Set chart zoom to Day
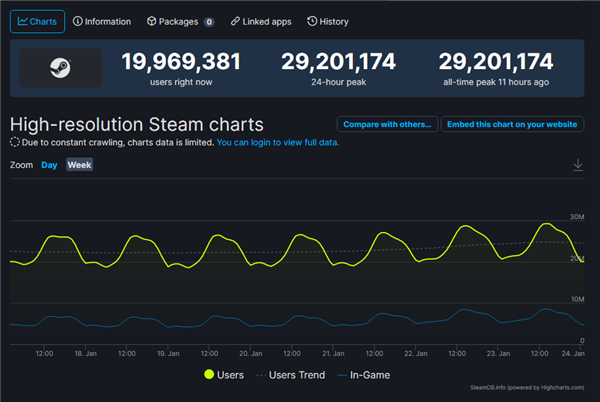 (x=49, y=165)
